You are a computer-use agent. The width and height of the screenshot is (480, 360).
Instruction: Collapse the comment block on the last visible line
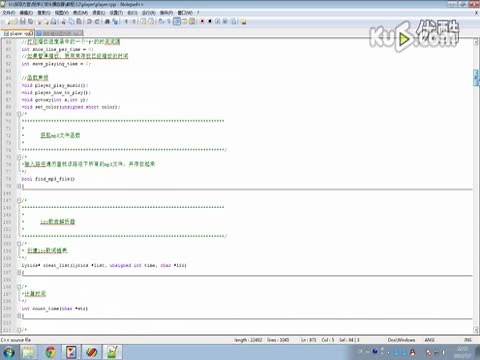point(19,330)
